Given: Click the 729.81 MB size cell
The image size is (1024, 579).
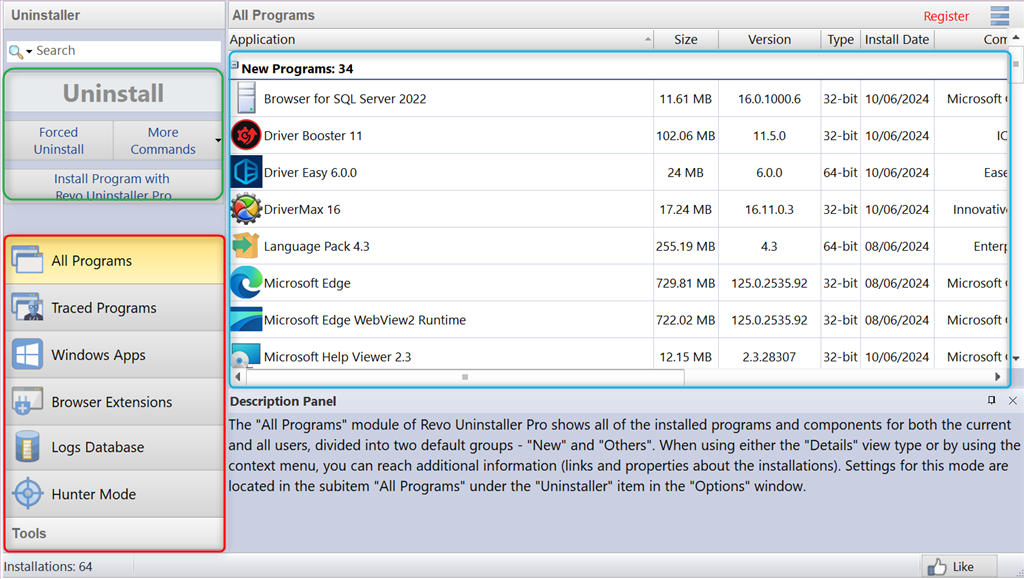Looking at the screenshot, I should coord(685,283).
